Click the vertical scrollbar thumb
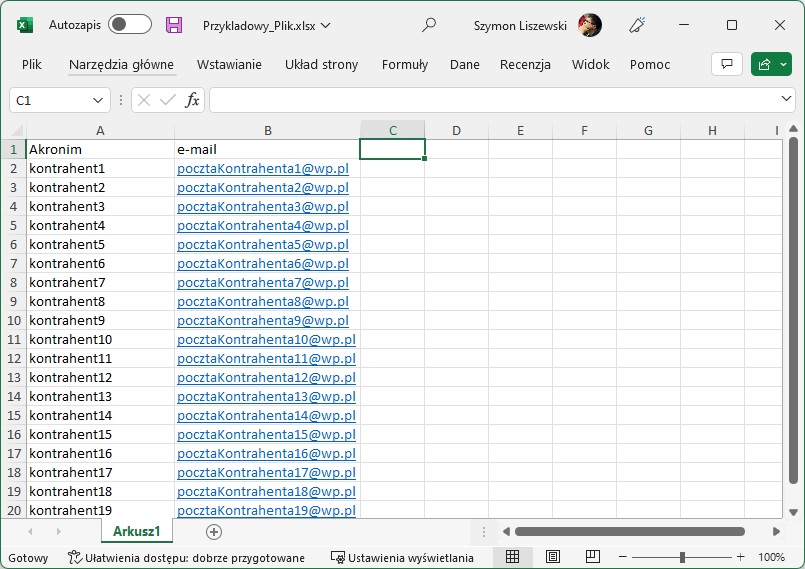The width and height of the screenshot is (805, 569). pos(793,310)
